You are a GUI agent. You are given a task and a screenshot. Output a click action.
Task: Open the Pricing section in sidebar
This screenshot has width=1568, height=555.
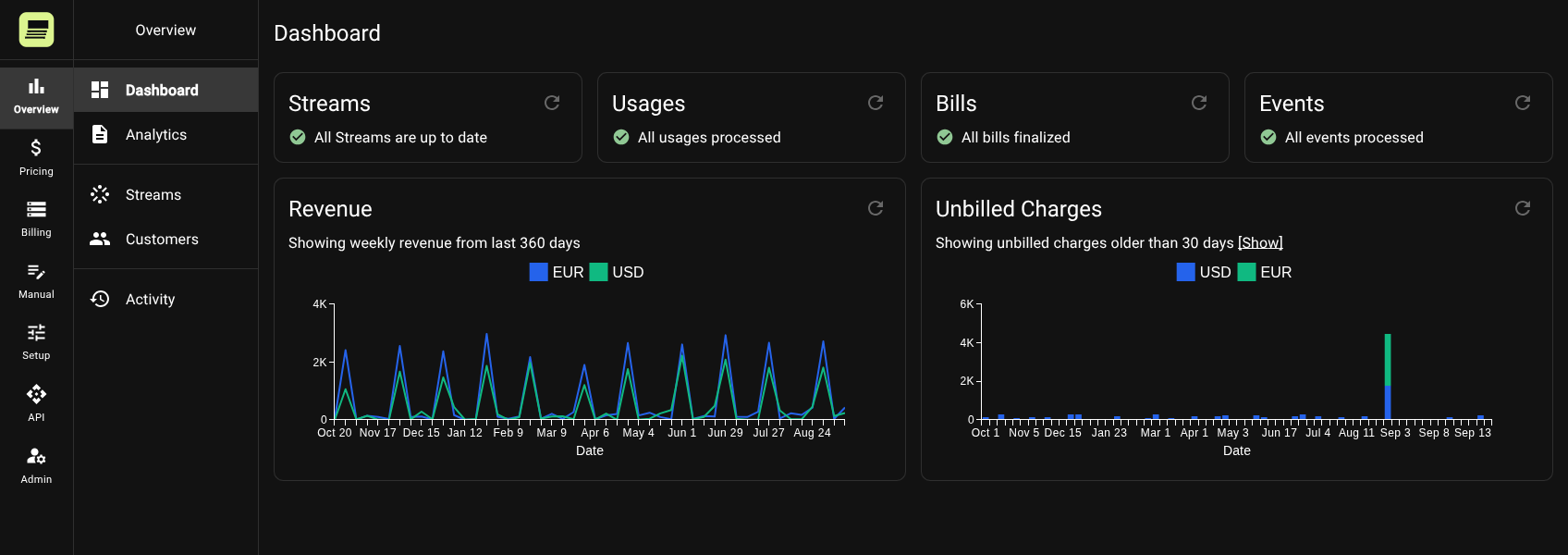36,158
